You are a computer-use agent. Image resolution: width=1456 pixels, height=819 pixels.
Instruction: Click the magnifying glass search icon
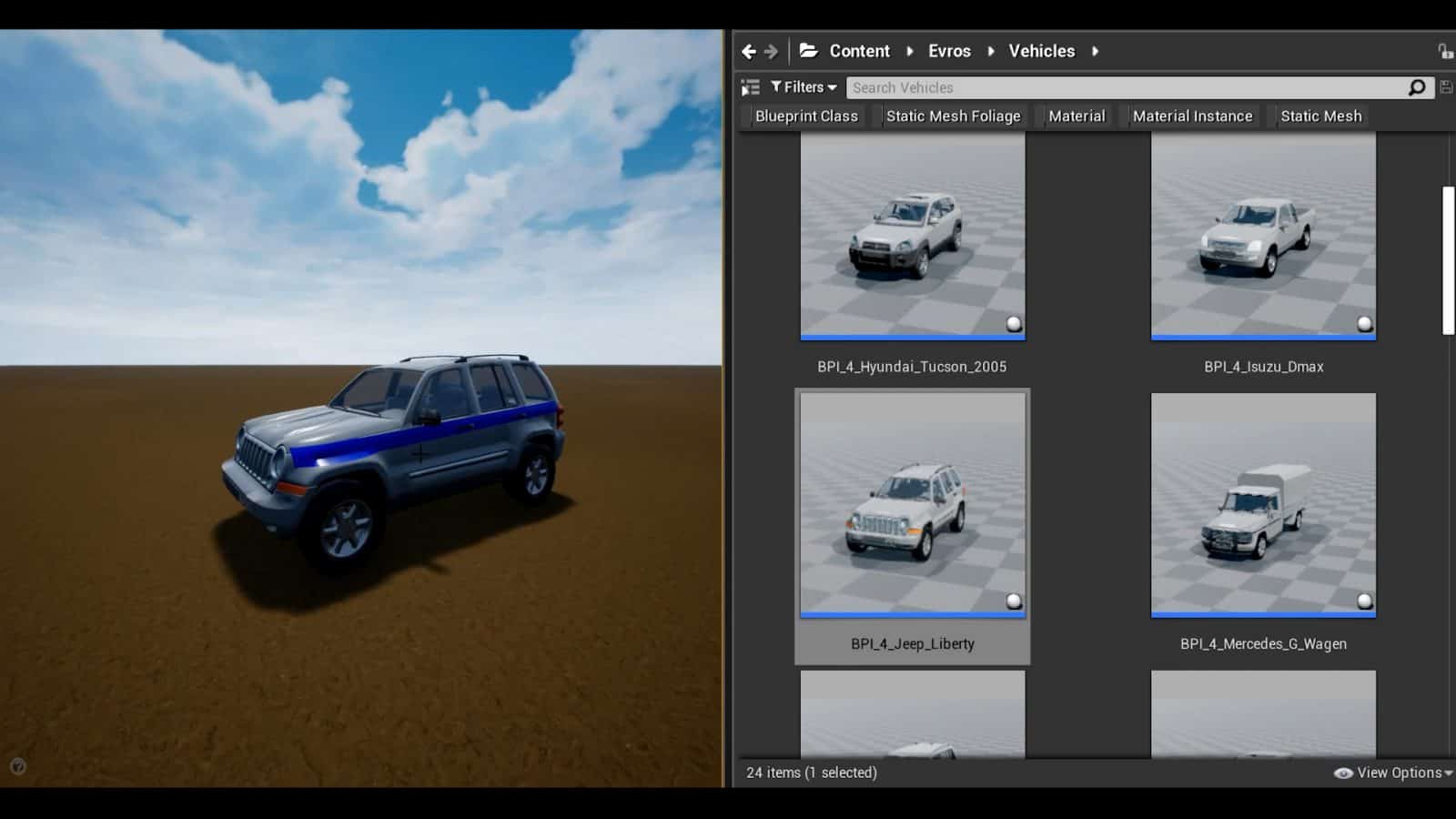click(1416, 87)
